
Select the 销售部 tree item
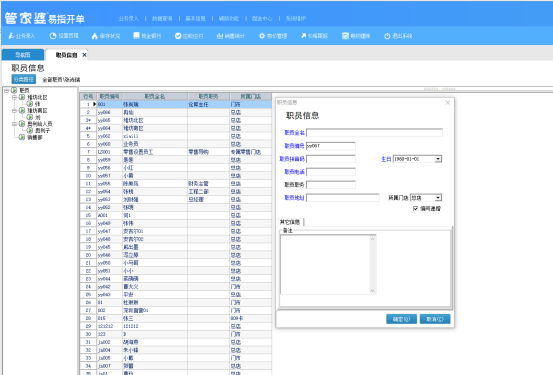[x=35, y=137]
